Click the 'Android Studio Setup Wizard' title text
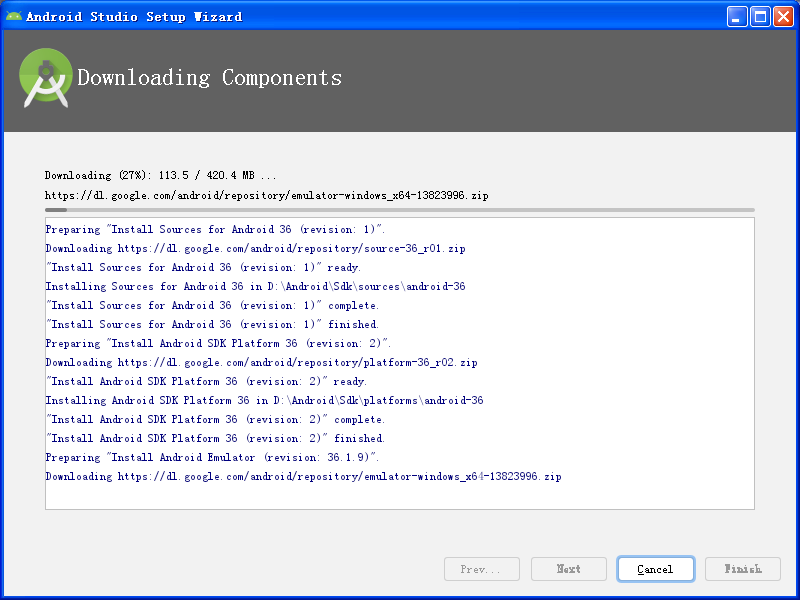This screenshot has width=800, height=600. pyautogui.click(x=134, y=17)
